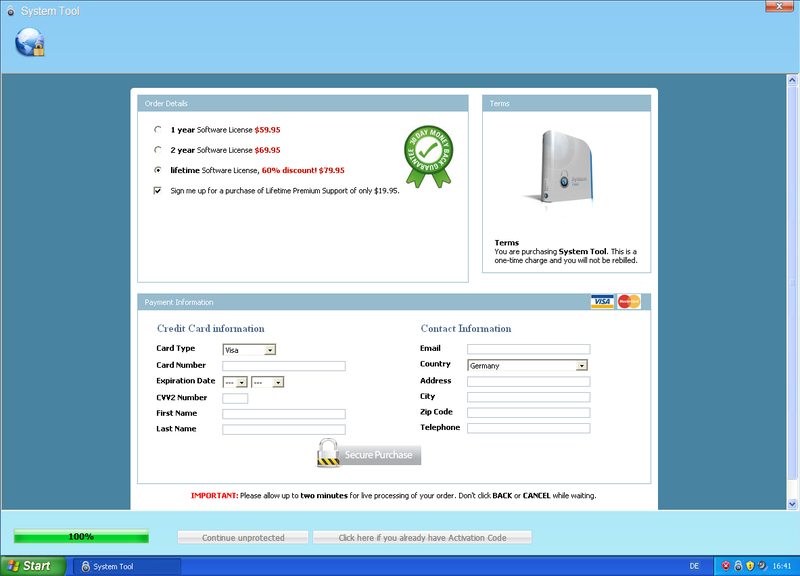
Task: Click the globe with padlock icon
Action: point(30,42)
